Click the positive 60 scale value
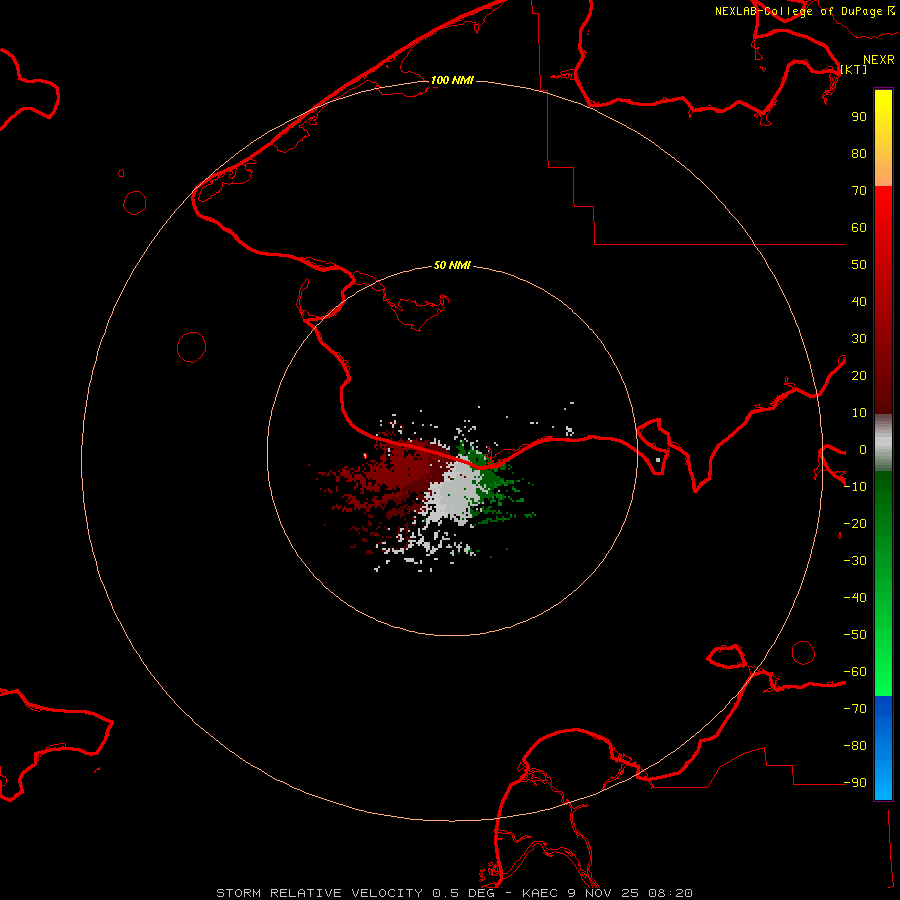 pyautogui.click(x=859, y=227)
